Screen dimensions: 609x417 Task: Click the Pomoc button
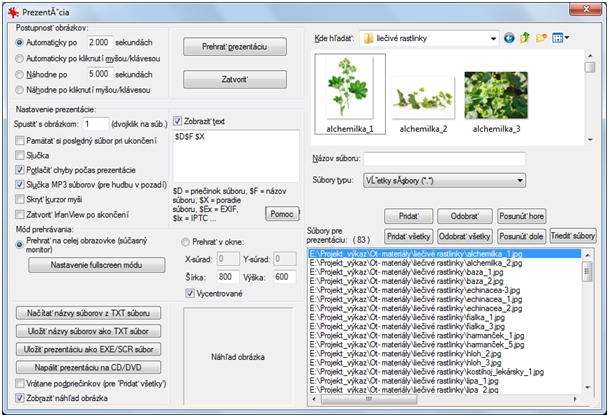point(282,214)
